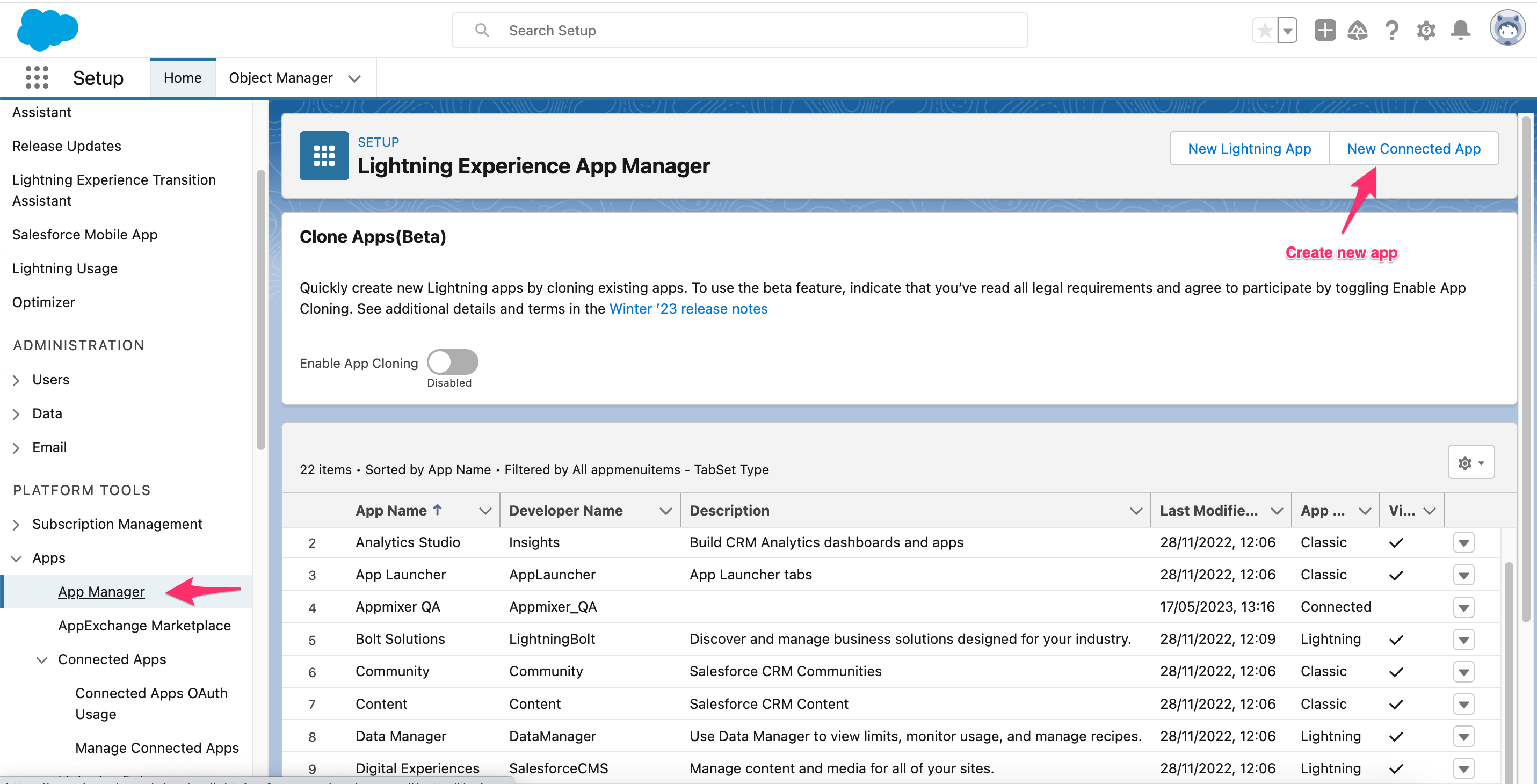The image size is (1537, 784).
Task: Click the Search Setup input field
Action: (740, 31)
